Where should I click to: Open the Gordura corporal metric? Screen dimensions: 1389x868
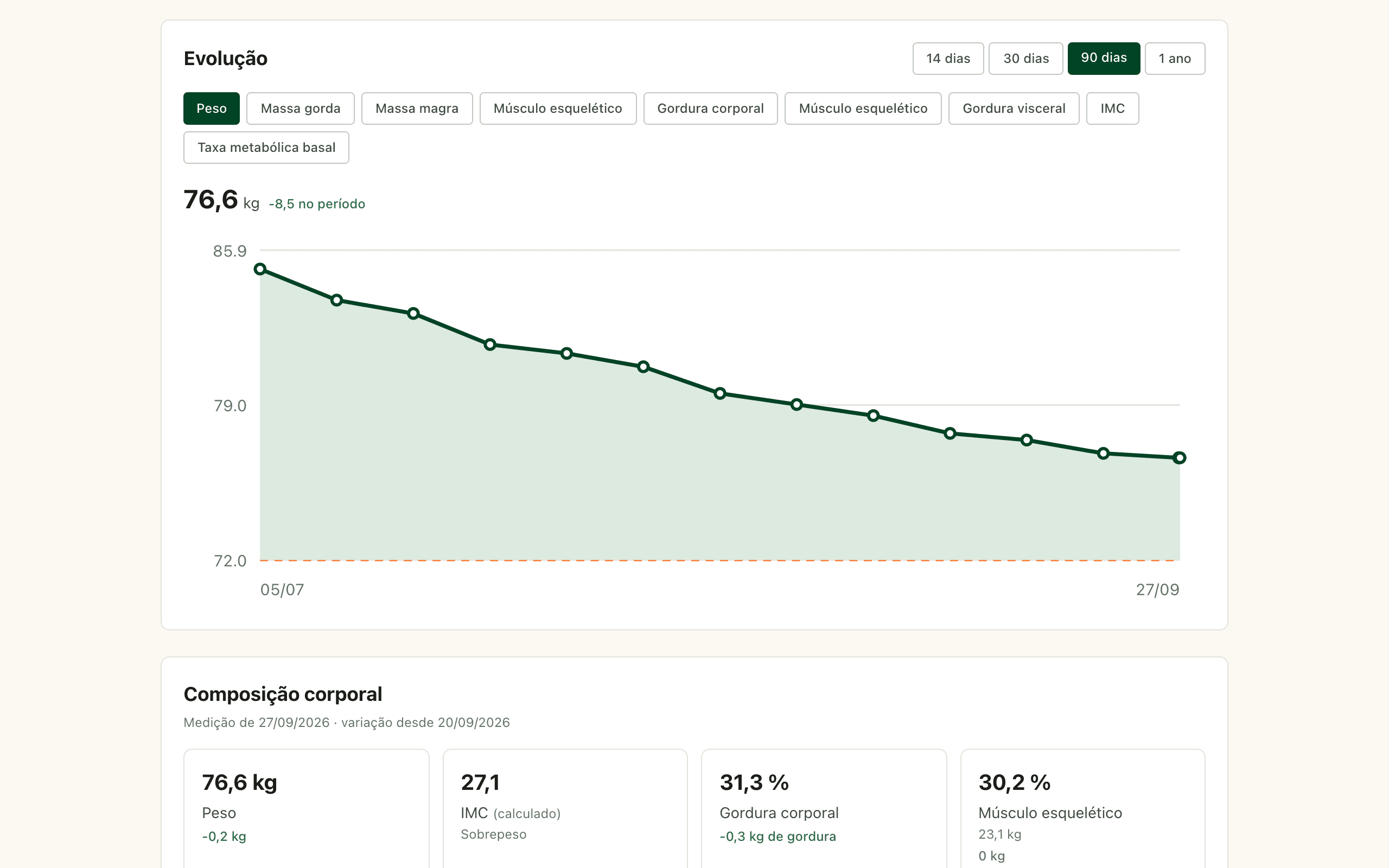tap(710, 108)
